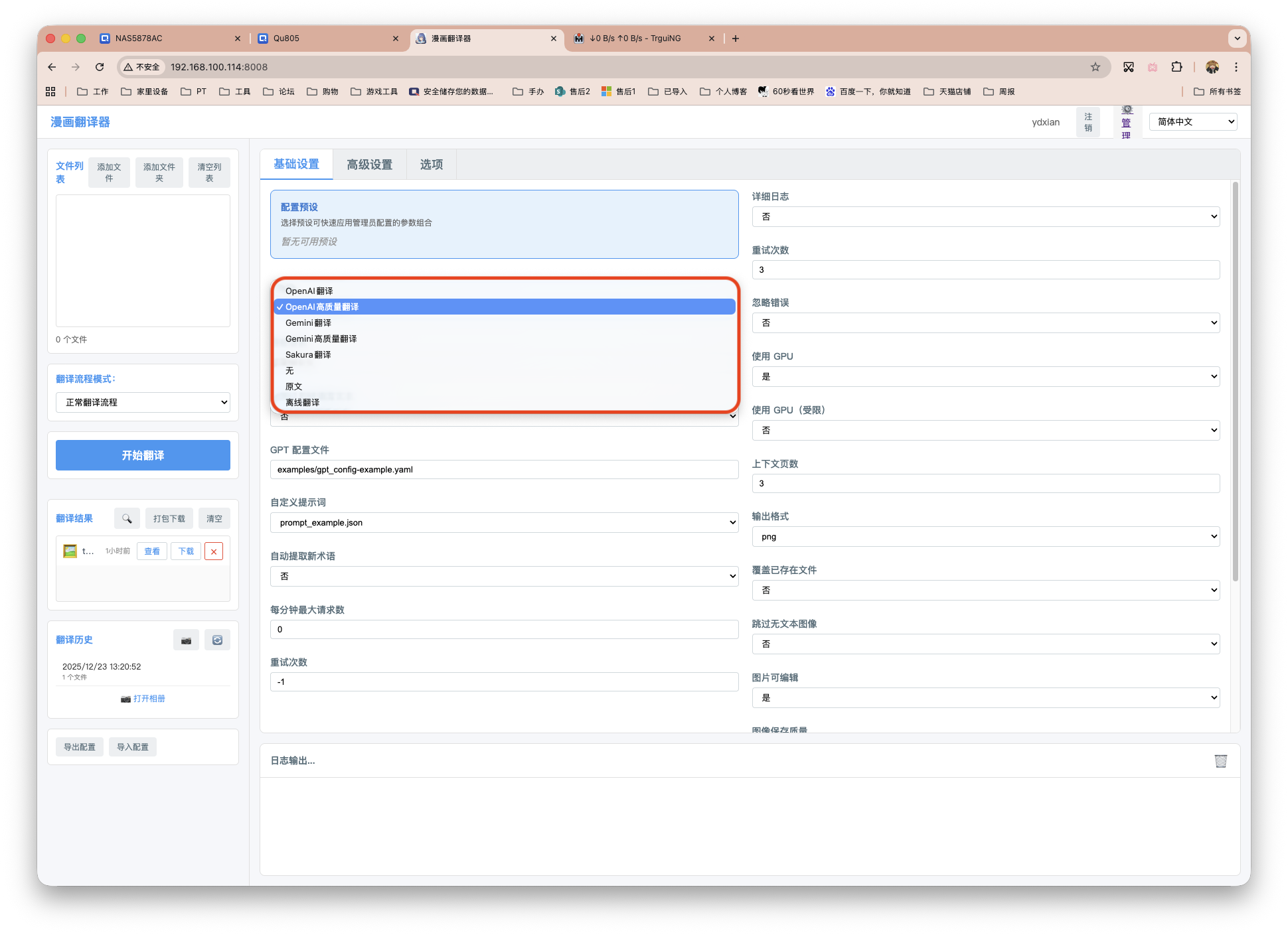
Task: Open the 选项 tab
Action: (x=431, y=165)
